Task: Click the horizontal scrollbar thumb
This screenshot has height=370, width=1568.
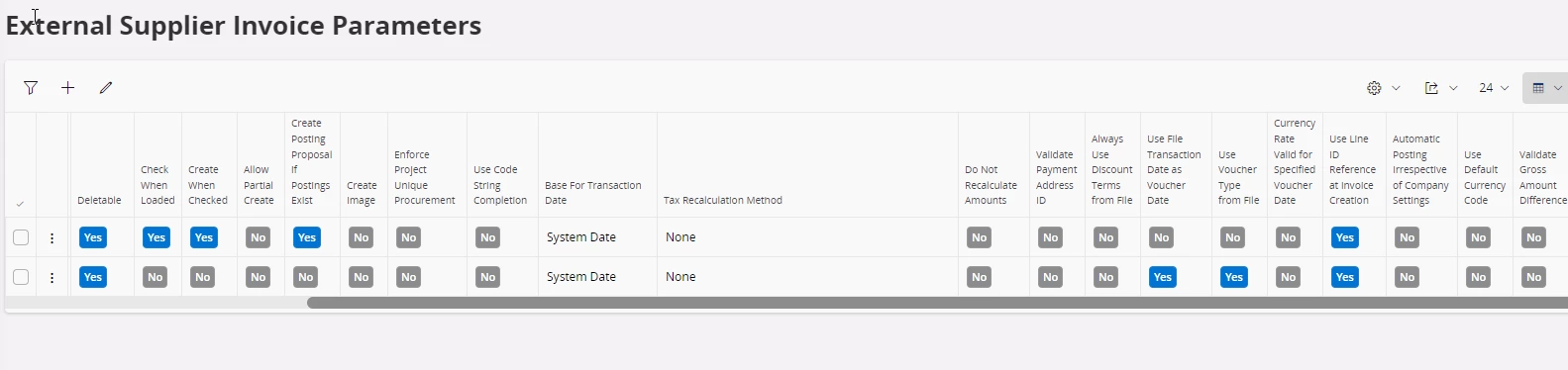Action: point(937,303)
